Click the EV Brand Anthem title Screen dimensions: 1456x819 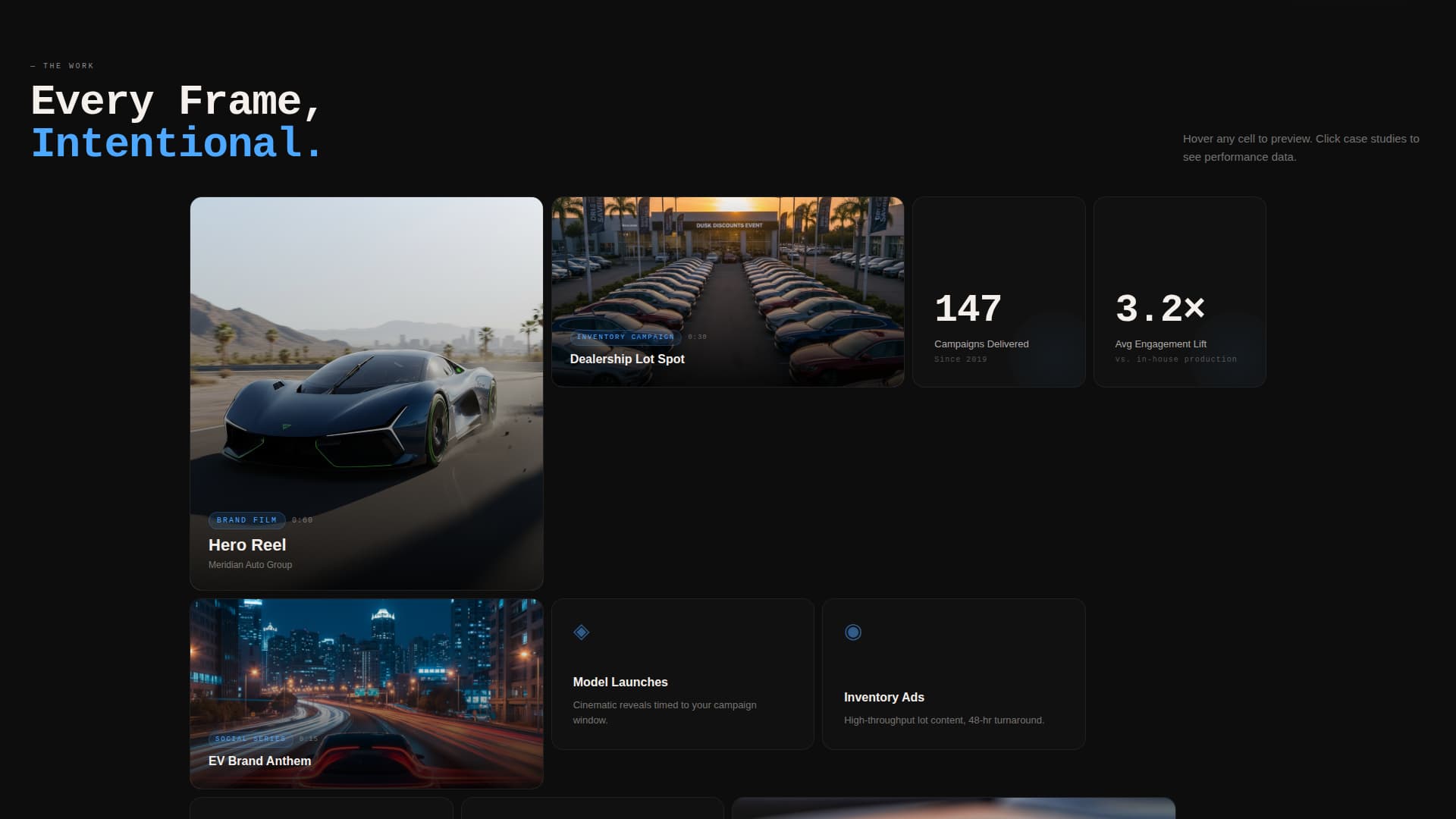[259, 761]
